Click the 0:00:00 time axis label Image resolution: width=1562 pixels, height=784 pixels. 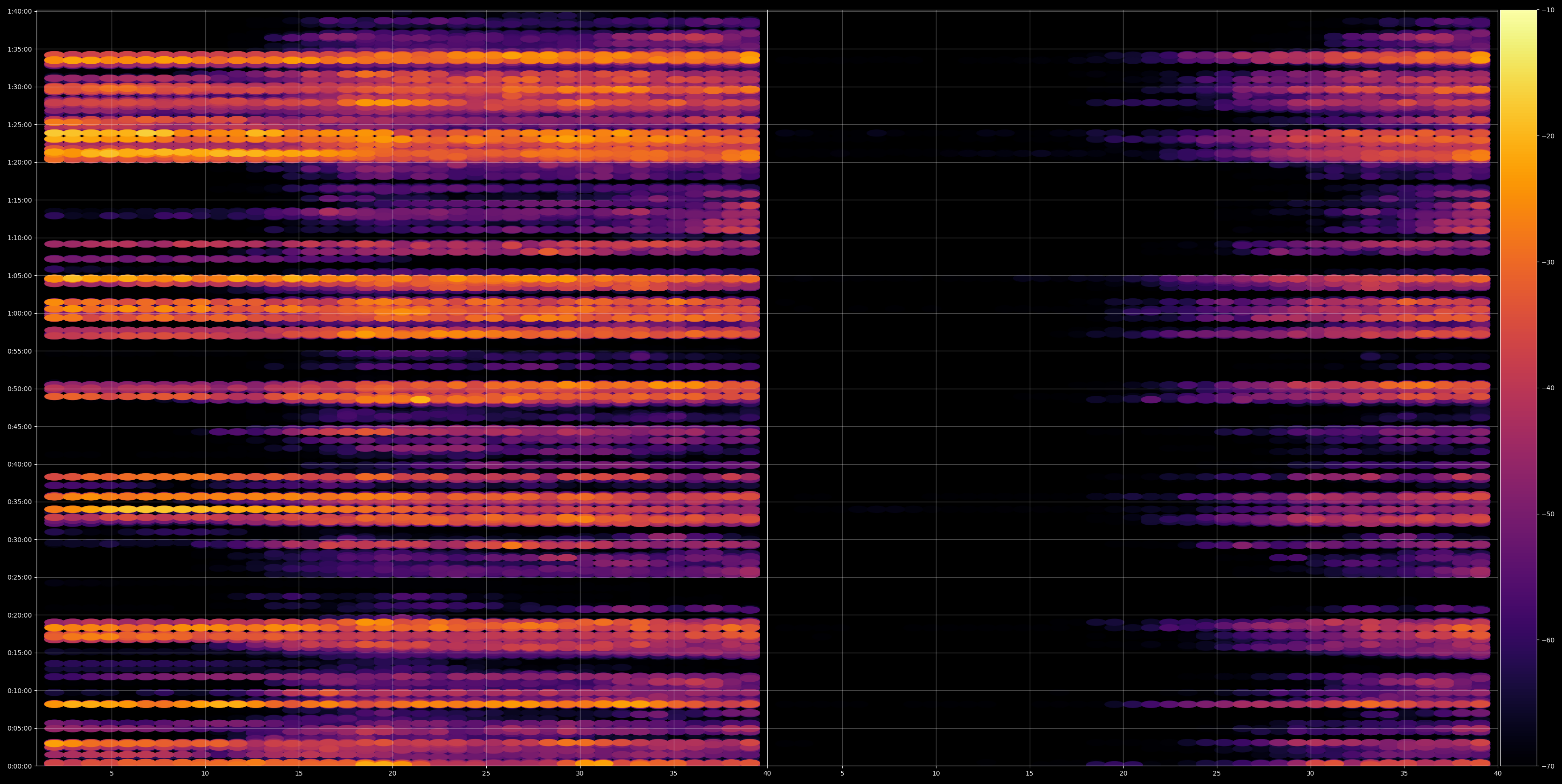pyautogui.click(x=19, y=766)
